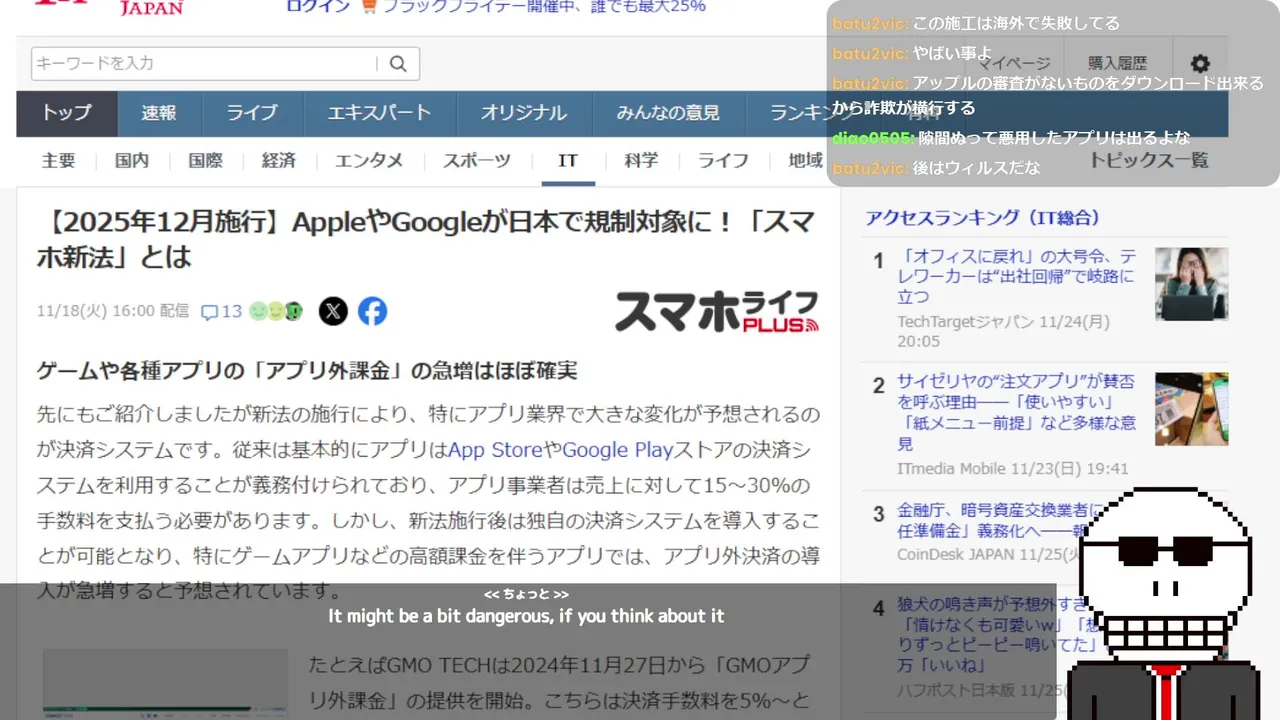Click the サイゼリヤ article thumbnail
The height and width of the screenshot is (720, 1280).
click(1191, 409)
